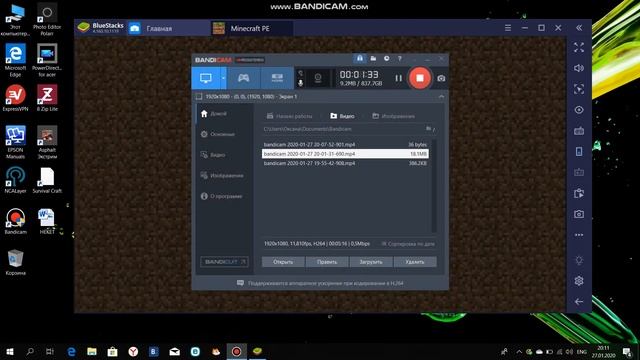Screen dimensions: 640x360
Task: Open the Windows notification center
Action: (x=627, y=352)
